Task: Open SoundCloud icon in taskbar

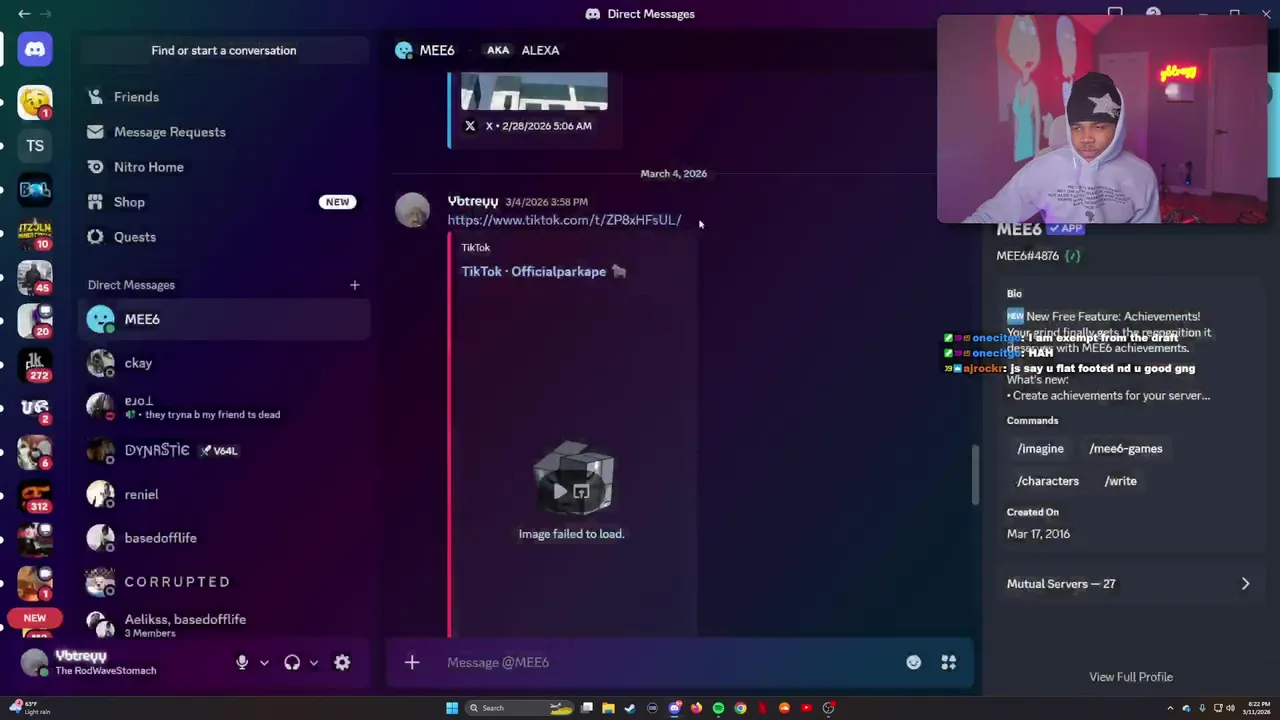Action: point(784,708)
